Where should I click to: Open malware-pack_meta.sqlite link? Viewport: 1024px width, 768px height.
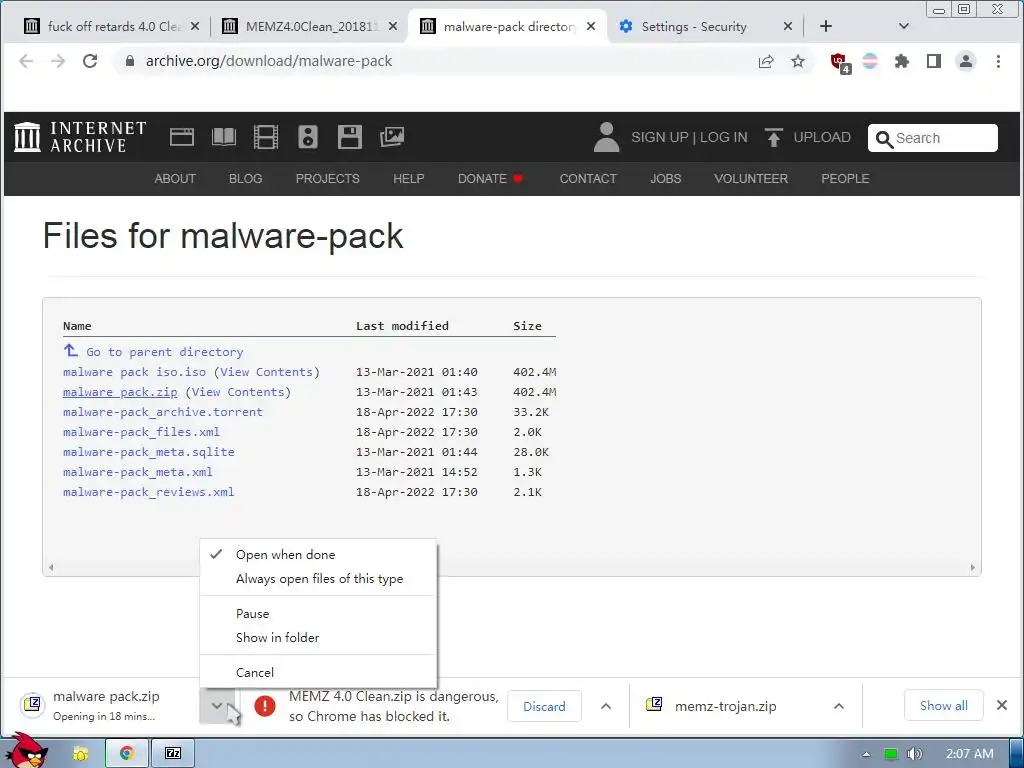tap(148, 452)
